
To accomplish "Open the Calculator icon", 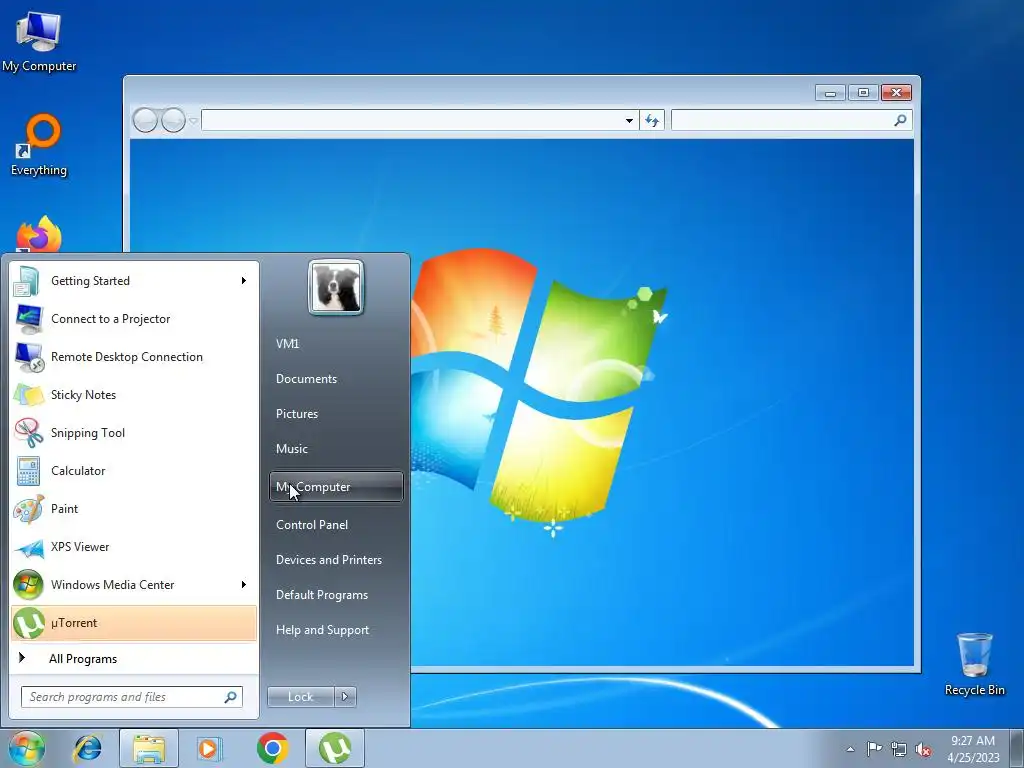I will [x=28, y=471].
